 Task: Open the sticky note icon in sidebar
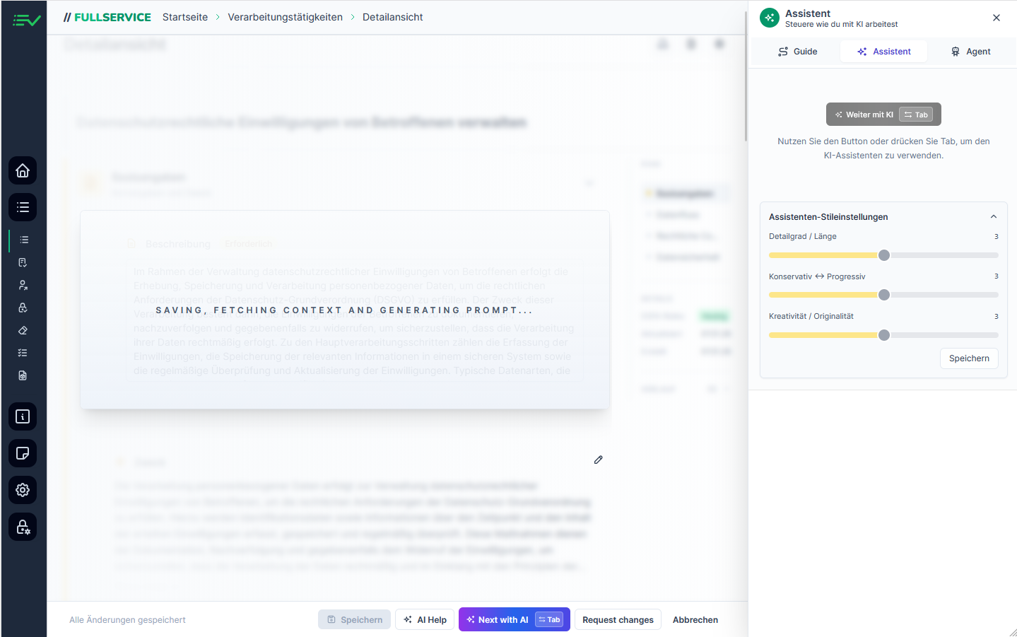[x=23, y=453]
